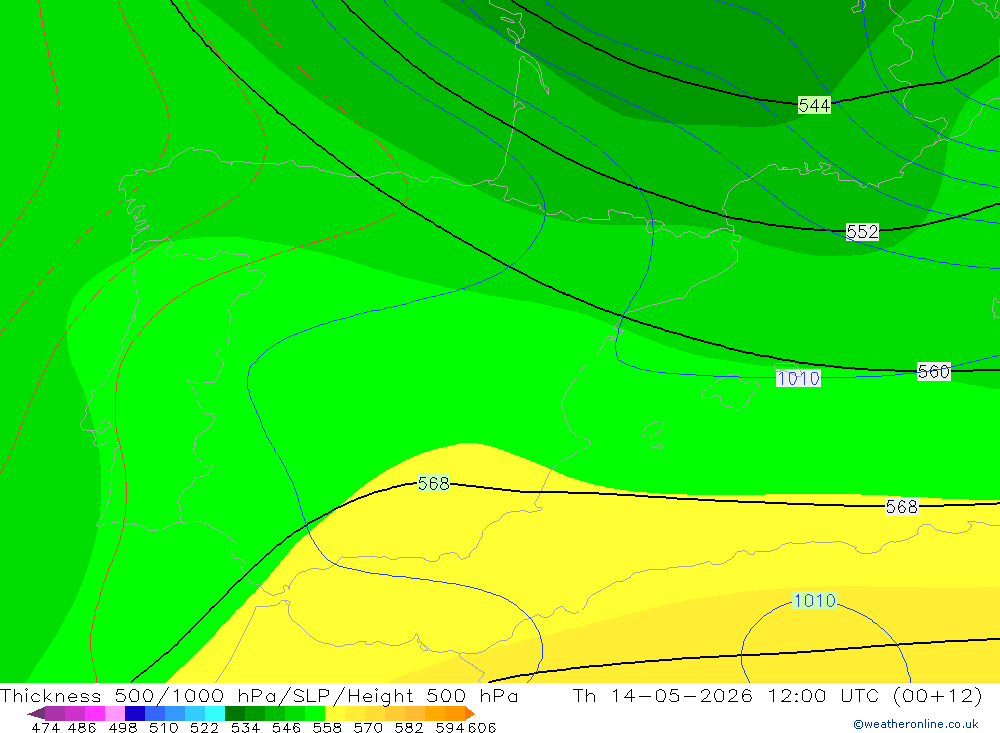
Task: Click the 522 legend value
Action: [204, 727]
